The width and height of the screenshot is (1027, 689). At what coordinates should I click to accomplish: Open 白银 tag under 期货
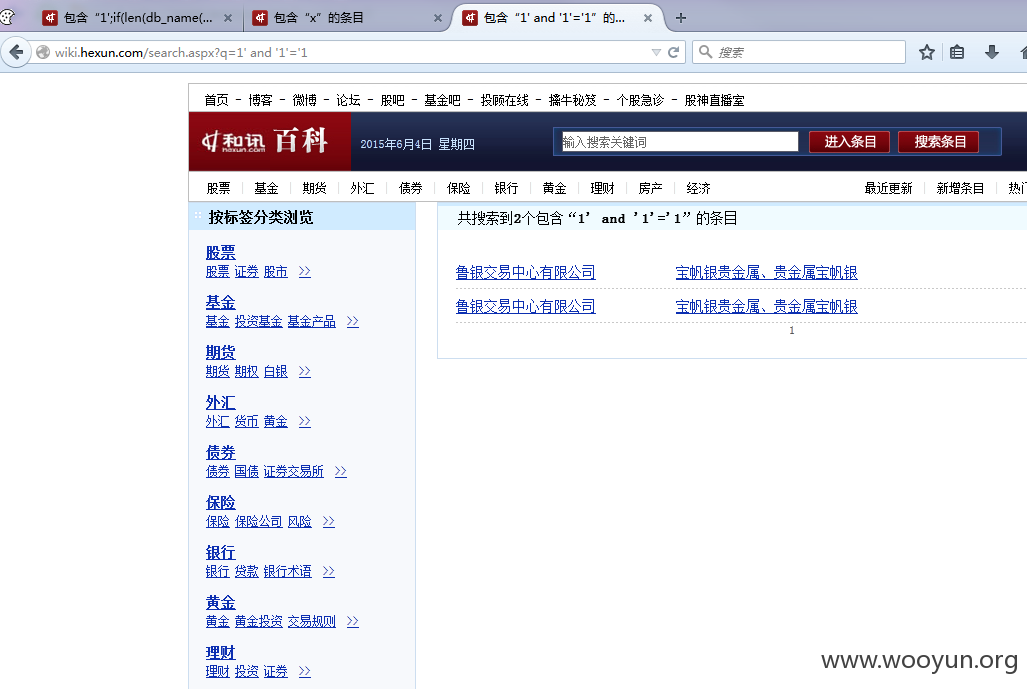pos(276,371)
